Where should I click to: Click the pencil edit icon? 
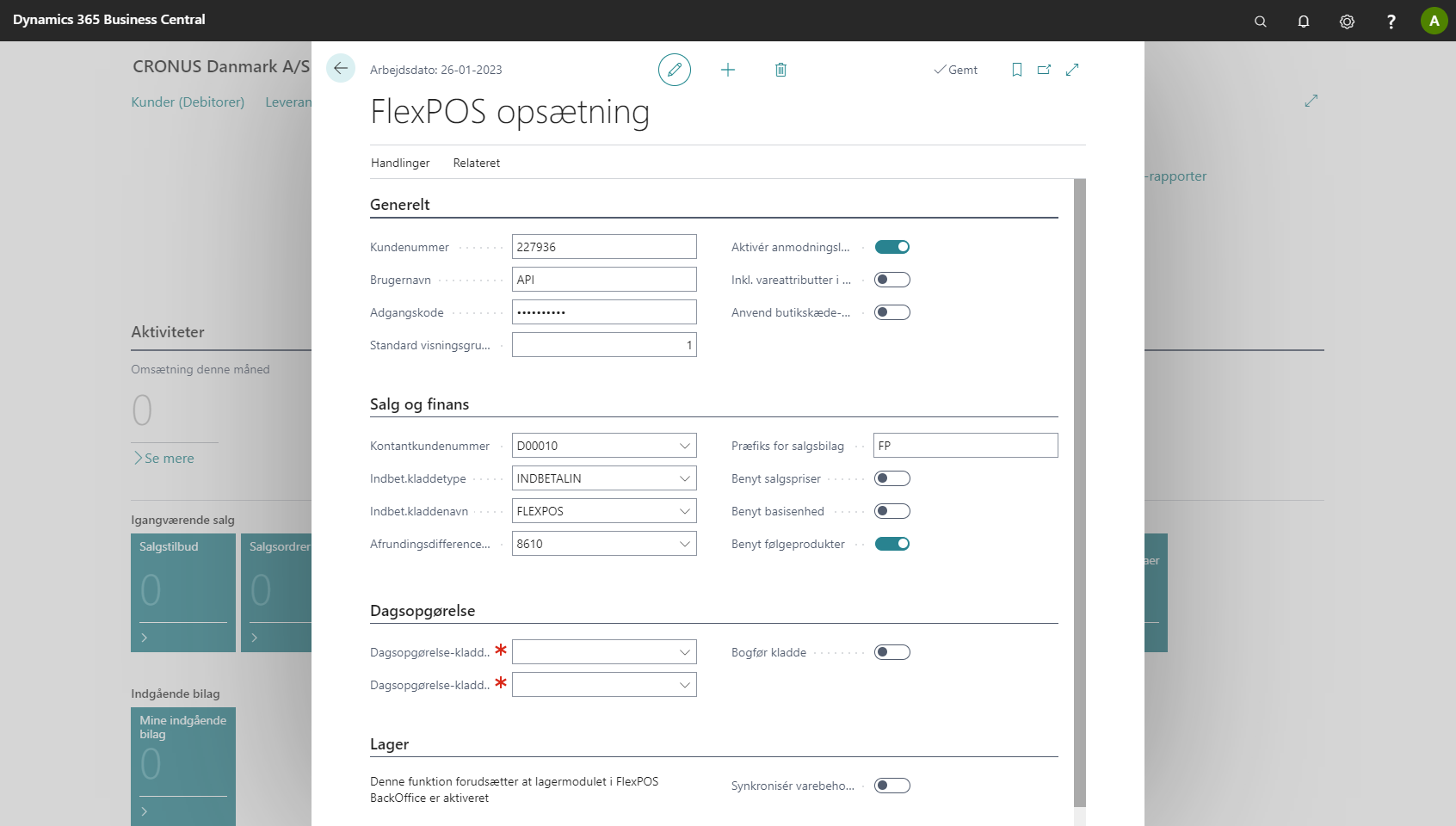coord(675,70)
